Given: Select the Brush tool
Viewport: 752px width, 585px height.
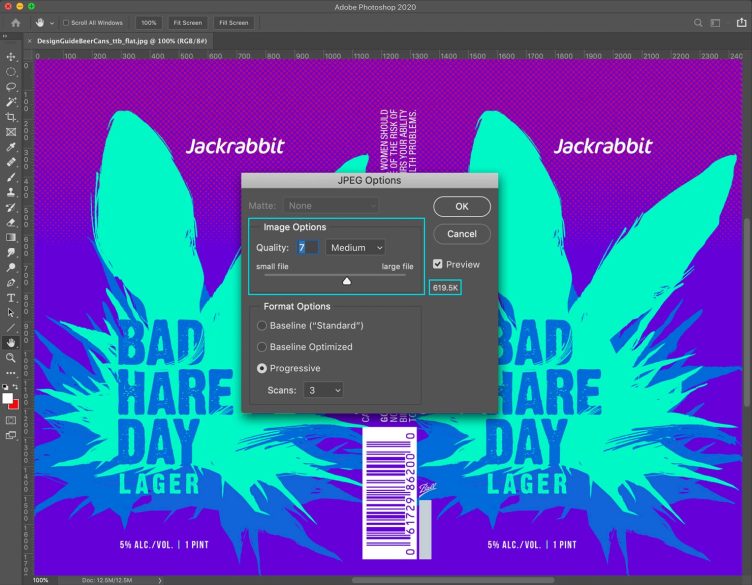Looking at the screenshot, I should coord(11,177).
